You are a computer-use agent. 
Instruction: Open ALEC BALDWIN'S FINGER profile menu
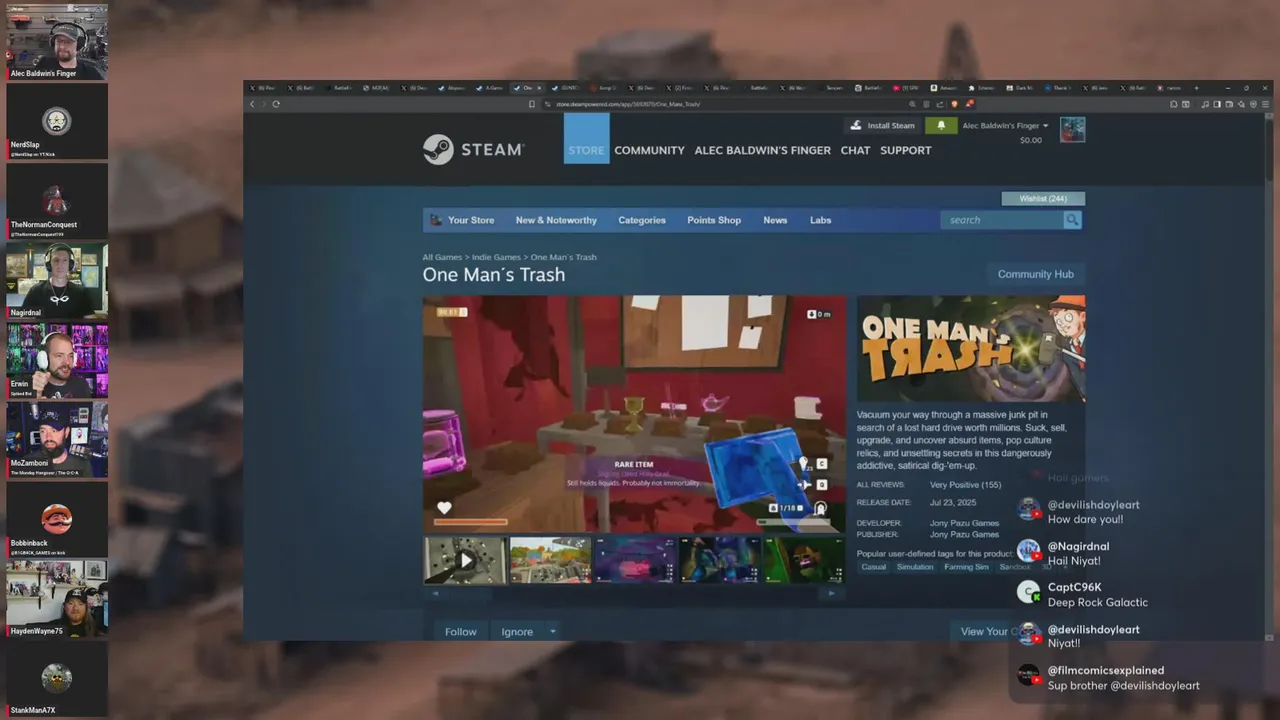762,150
